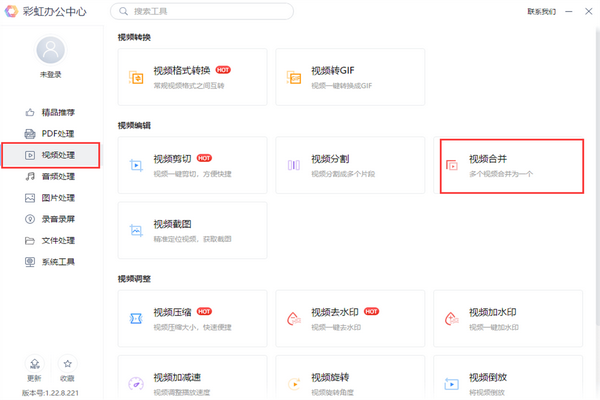The height and width of the screenshot is (400, 600).
Task: Launch 视频转GIF tool title
Action: pyautogui.click(x=333, y=70)
